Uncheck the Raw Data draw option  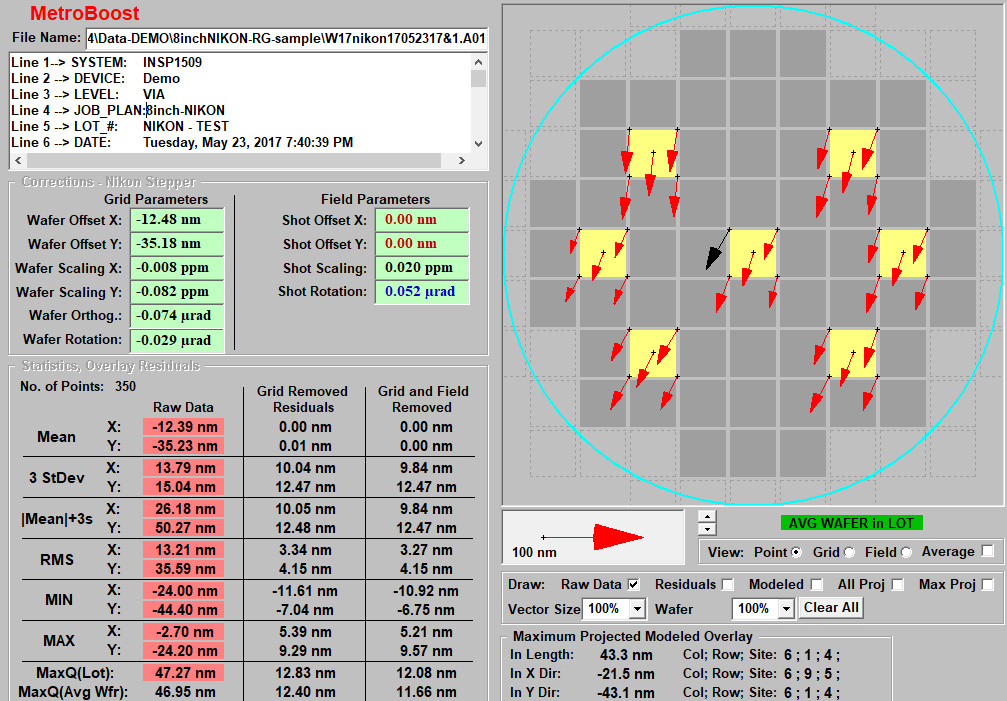tap(632, 586)
